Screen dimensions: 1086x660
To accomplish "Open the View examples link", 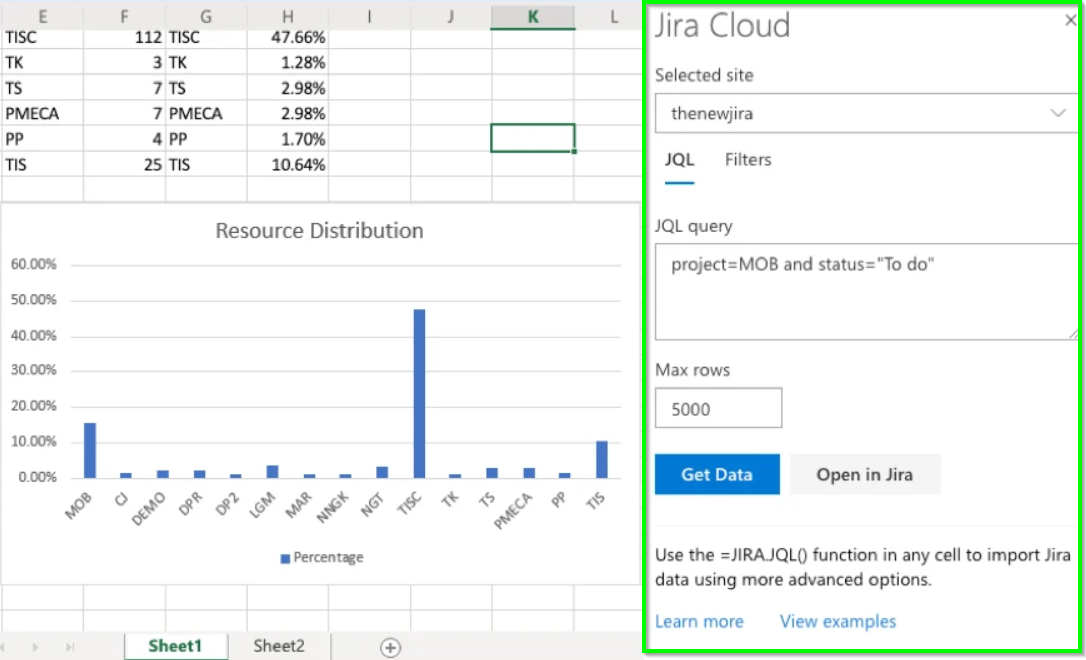I will (837, 621).
